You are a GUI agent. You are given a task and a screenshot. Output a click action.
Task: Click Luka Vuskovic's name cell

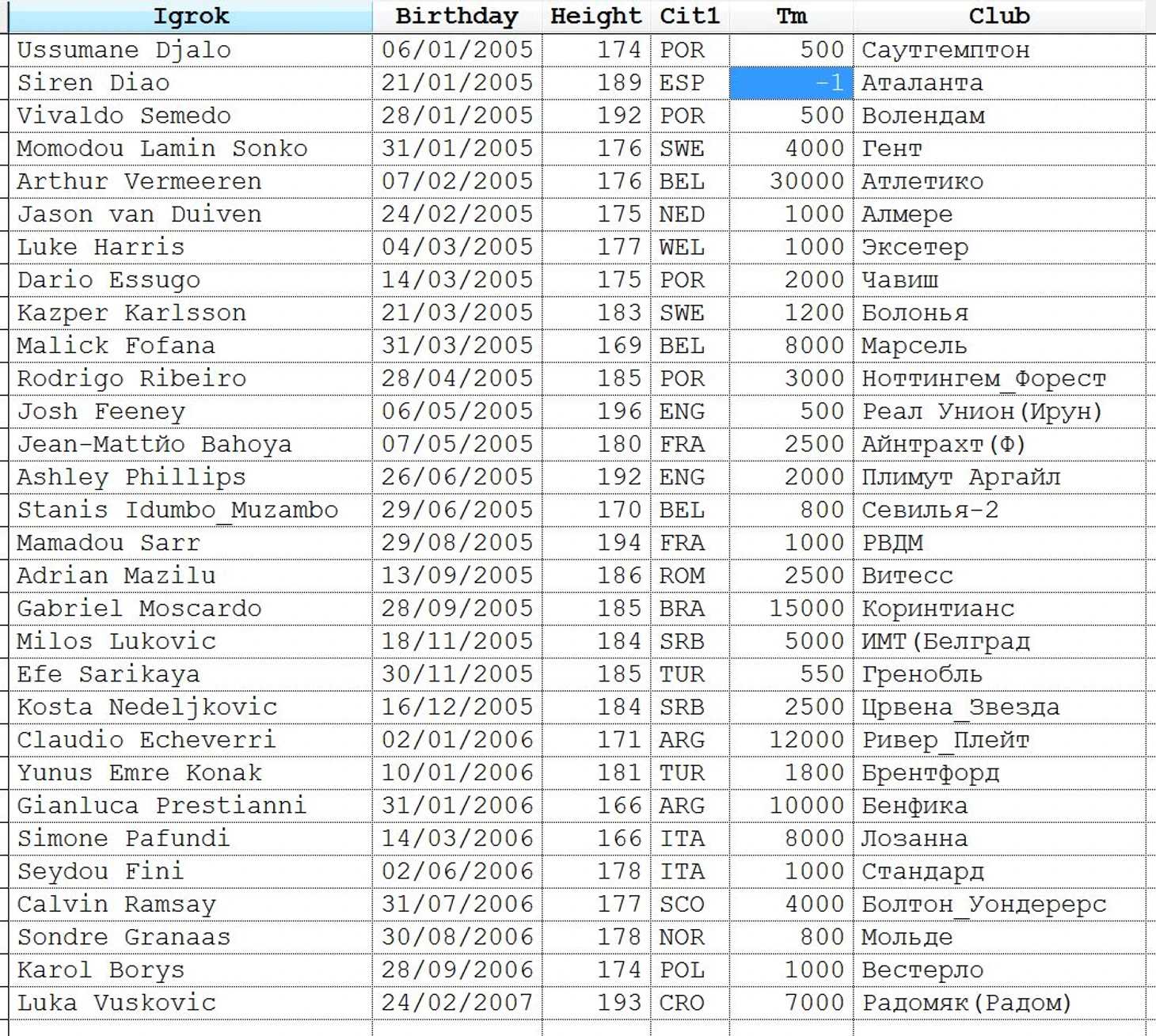click(x=190, y=1003)
